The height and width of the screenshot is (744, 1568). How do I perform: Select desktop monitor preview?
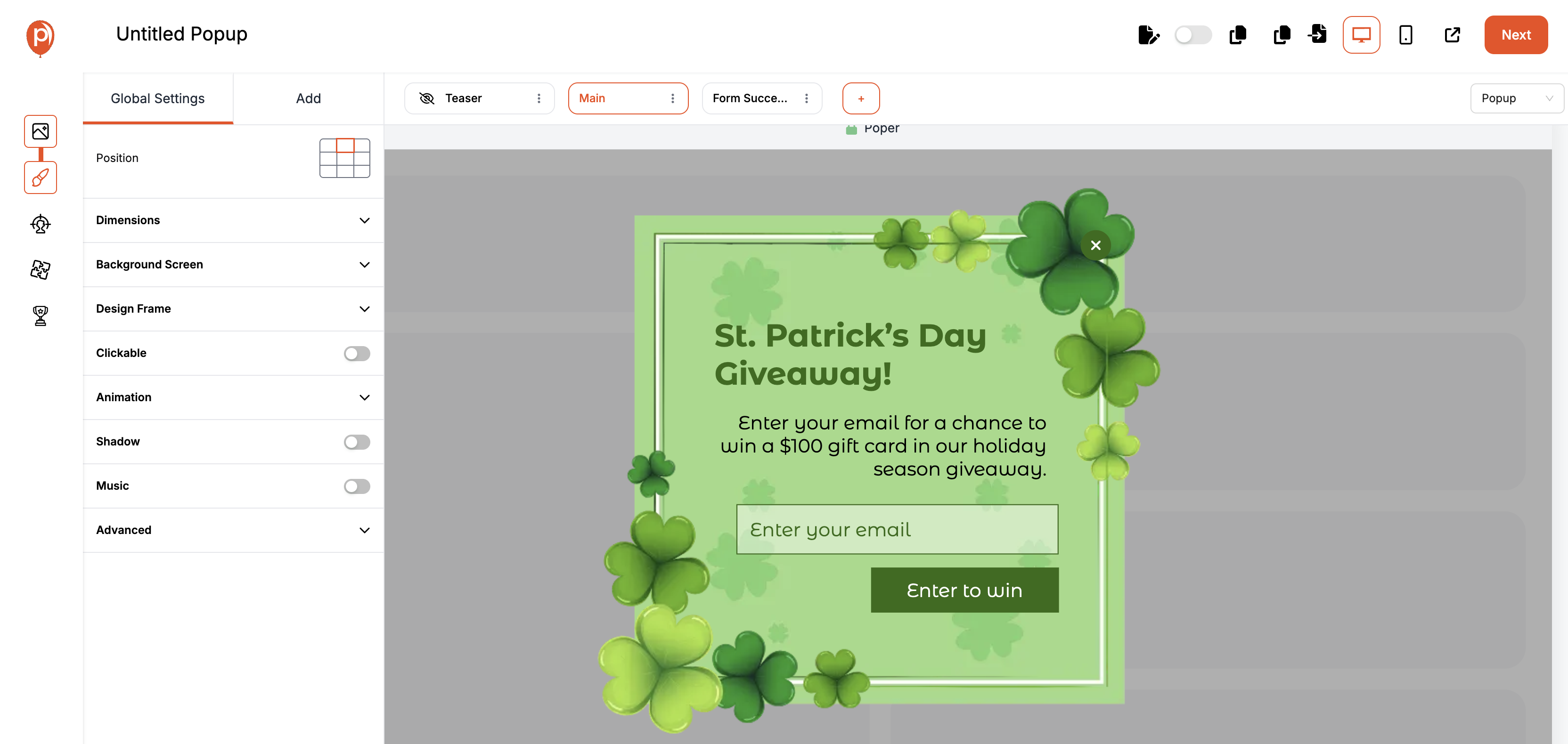coord(1361,35)
